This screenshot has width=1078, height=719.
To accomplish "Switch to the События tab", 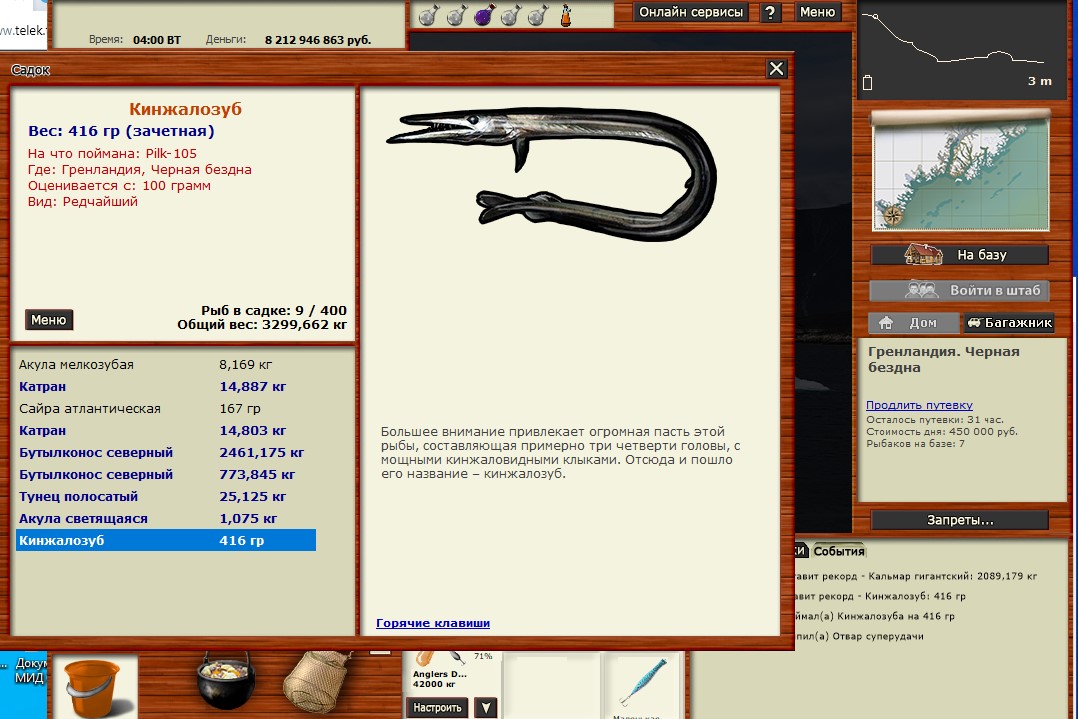I will click(838, 551).
